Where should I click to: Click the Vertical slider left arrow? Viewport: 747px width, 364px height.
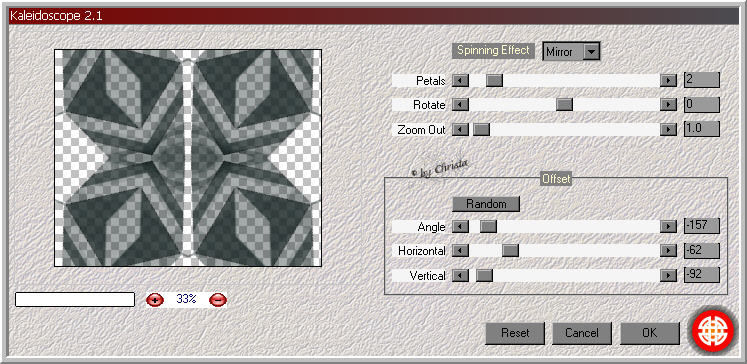coord(460,275)
